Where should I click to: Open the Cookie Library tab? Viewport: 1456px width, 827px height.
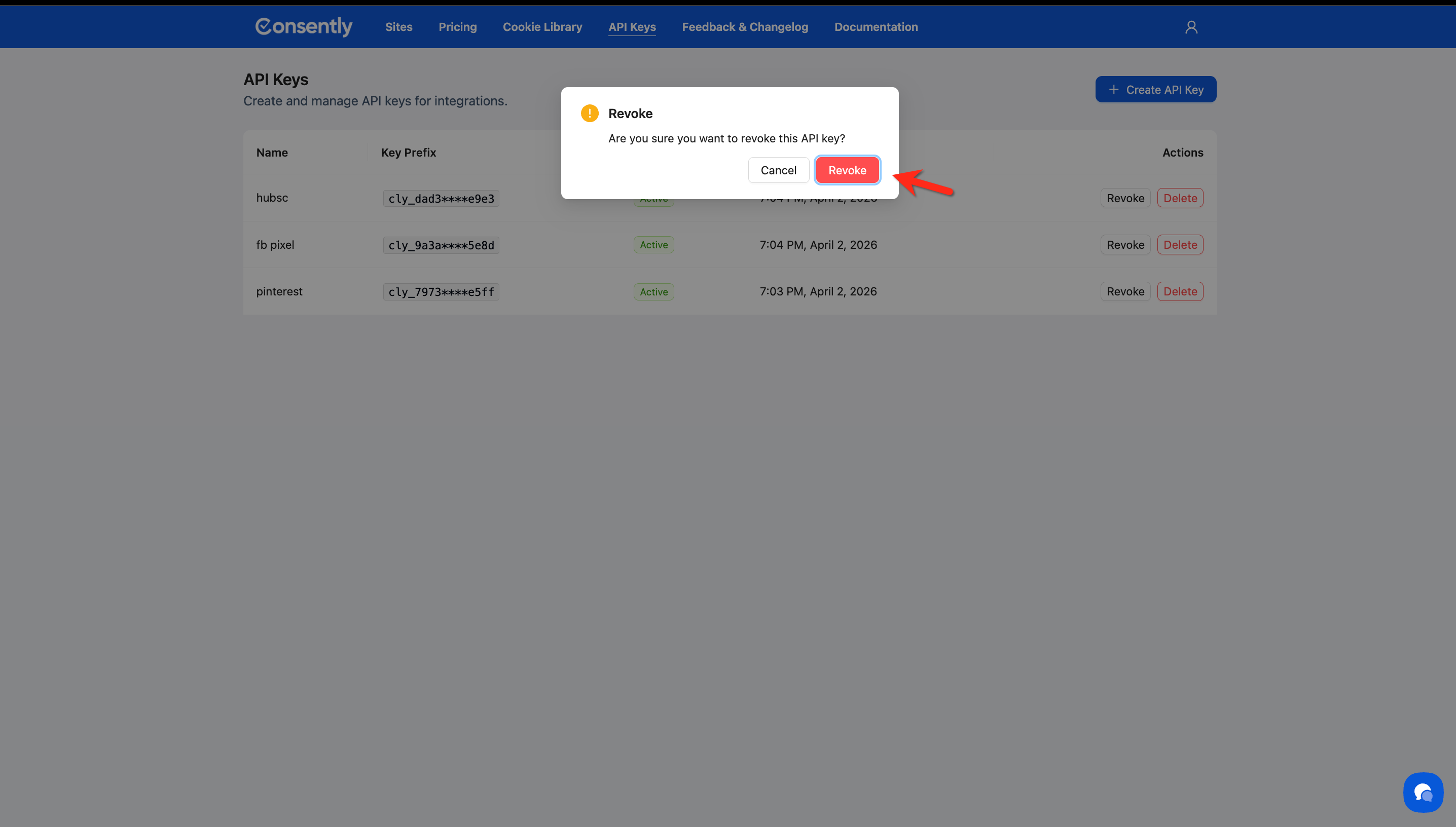(542, 27)
